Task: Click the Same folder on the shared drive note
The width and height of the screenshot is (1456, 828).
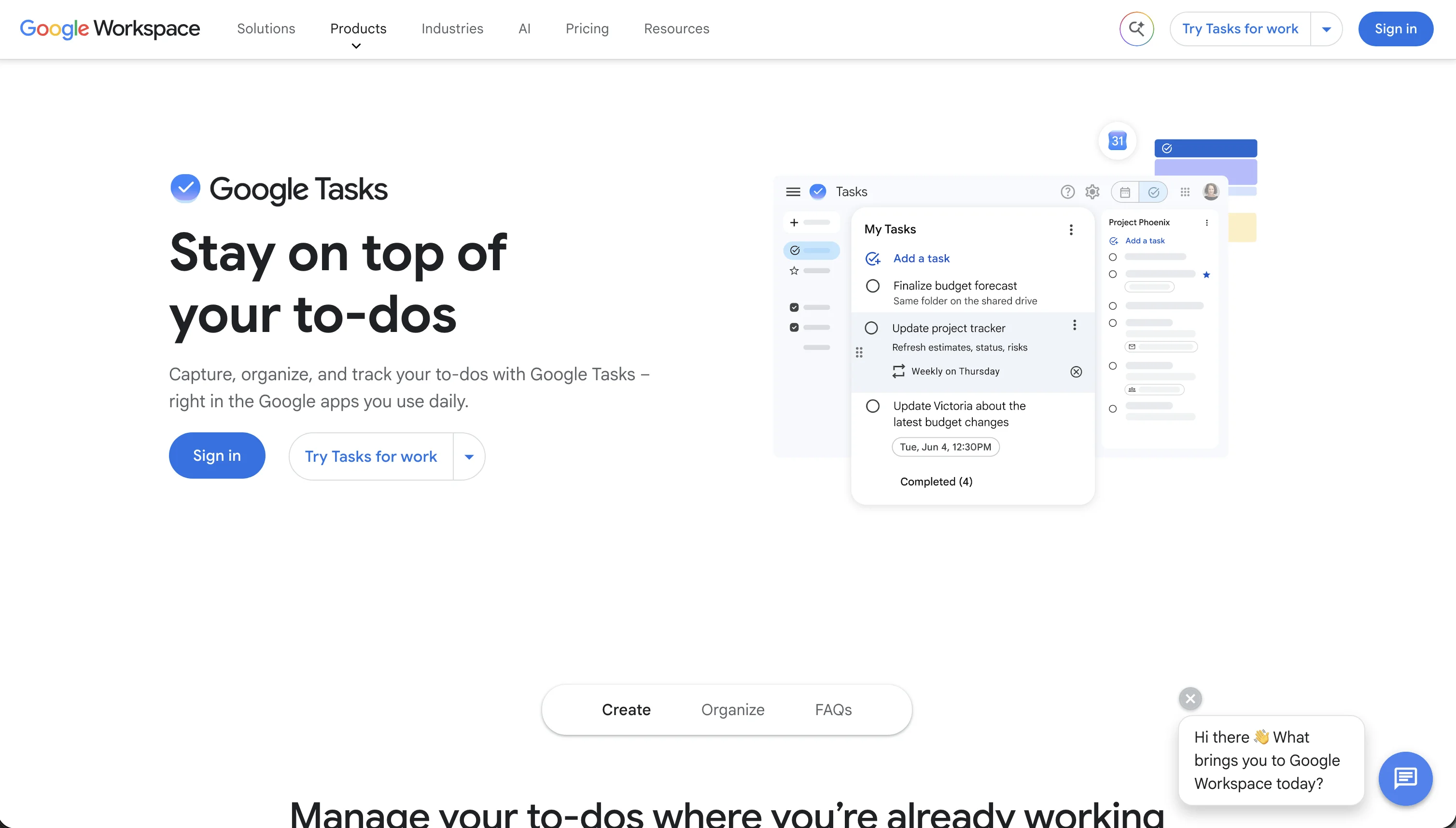Action: pos(965,301)
